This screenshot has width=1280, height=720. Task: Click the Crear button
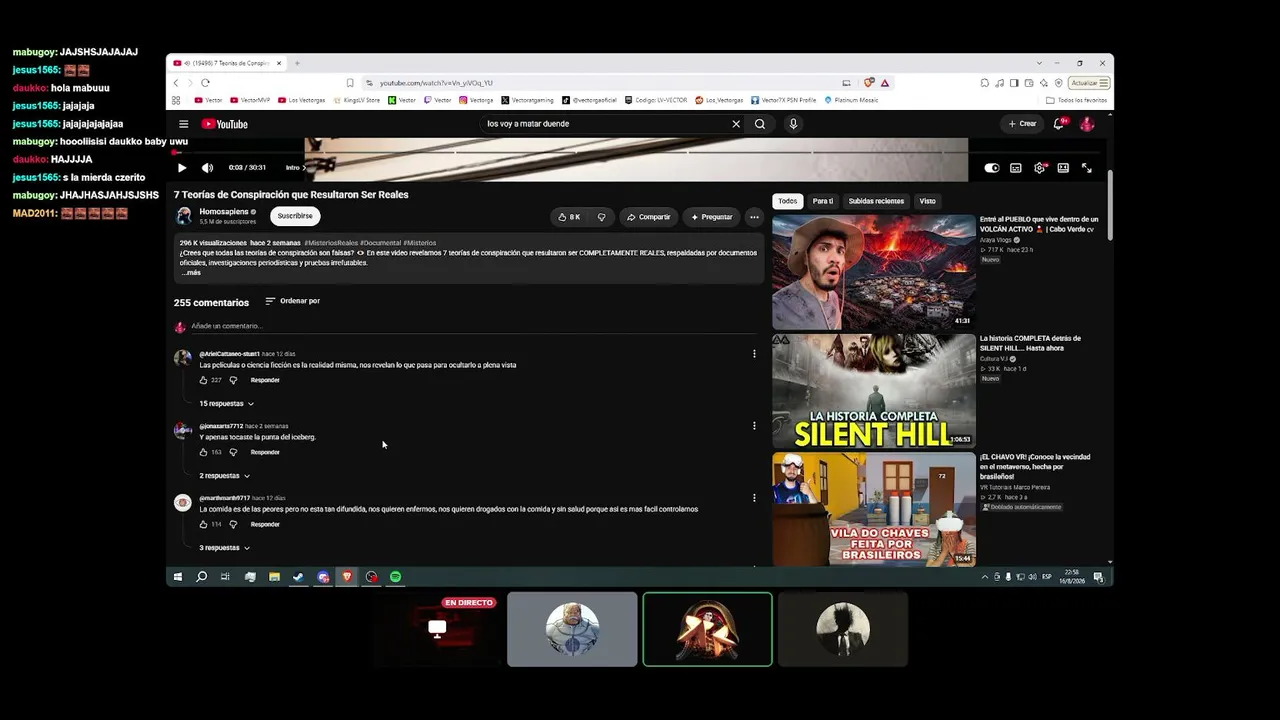click(1022, 124)
